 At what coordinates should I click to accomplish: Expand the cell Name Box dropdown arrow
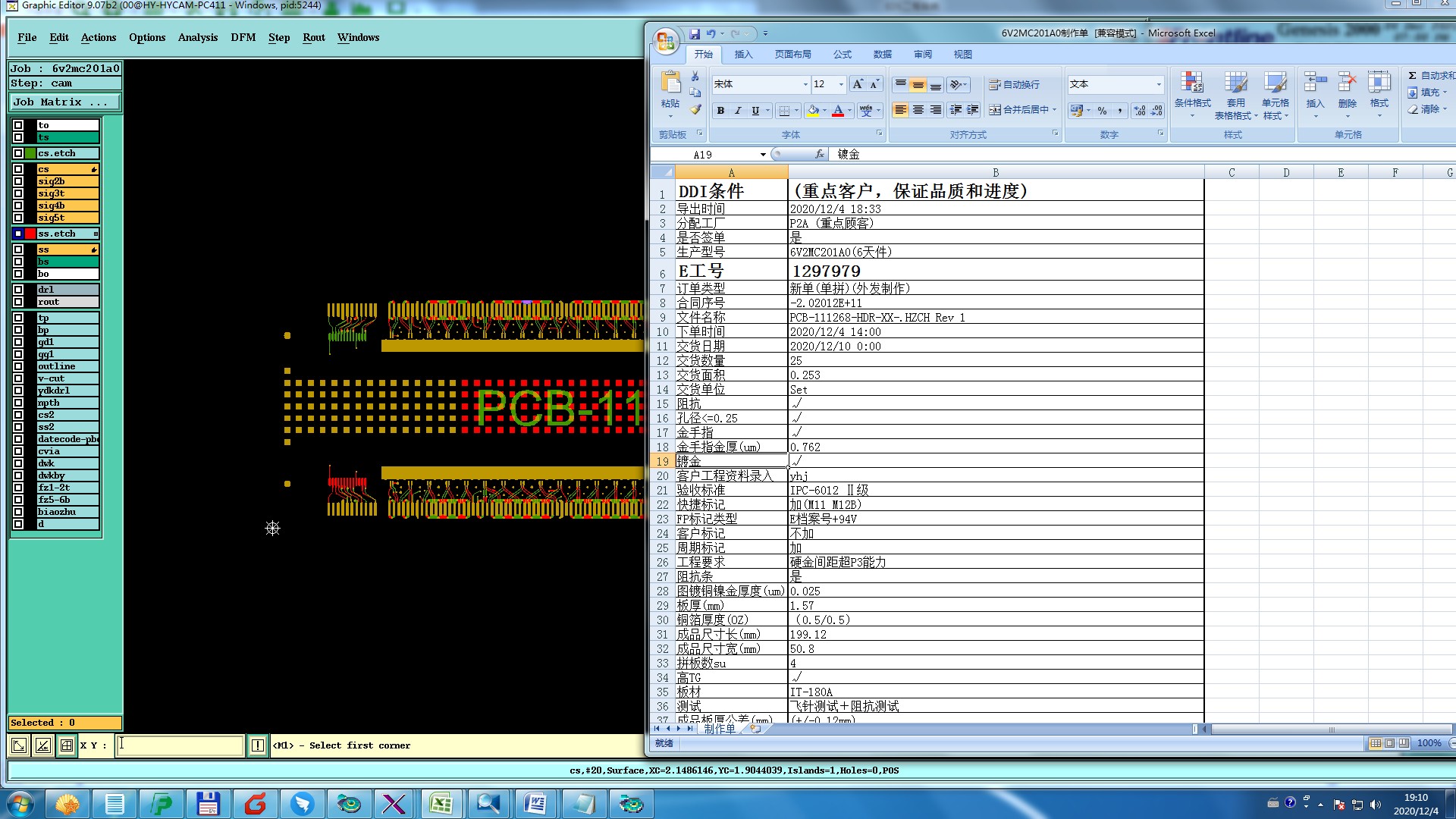(x=763, y=155)
